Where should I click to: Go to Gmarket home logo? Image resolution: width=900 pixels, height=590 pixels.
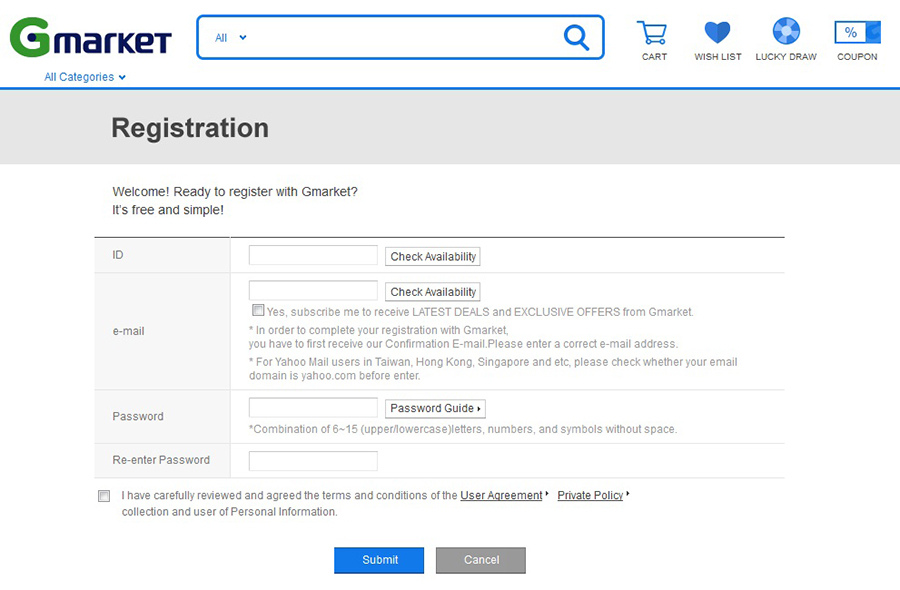click(91, 37)
